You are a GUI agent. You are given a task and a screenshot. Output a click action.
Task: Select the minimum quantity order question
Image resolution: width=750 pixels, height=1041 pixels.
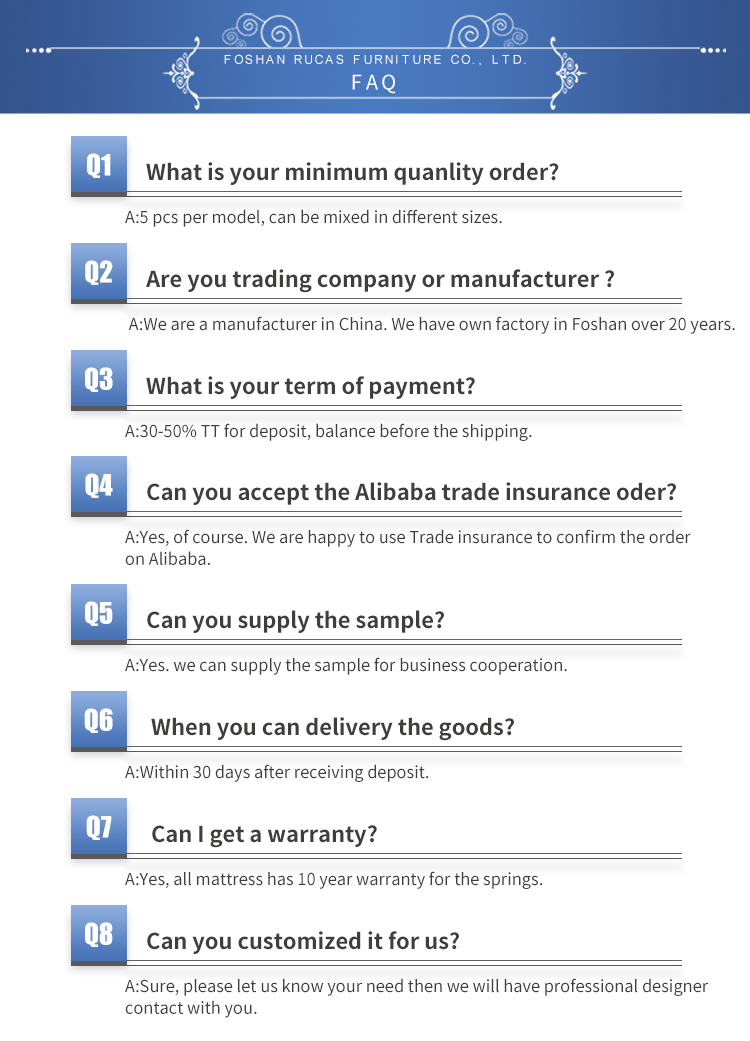[x=352, y=172]
